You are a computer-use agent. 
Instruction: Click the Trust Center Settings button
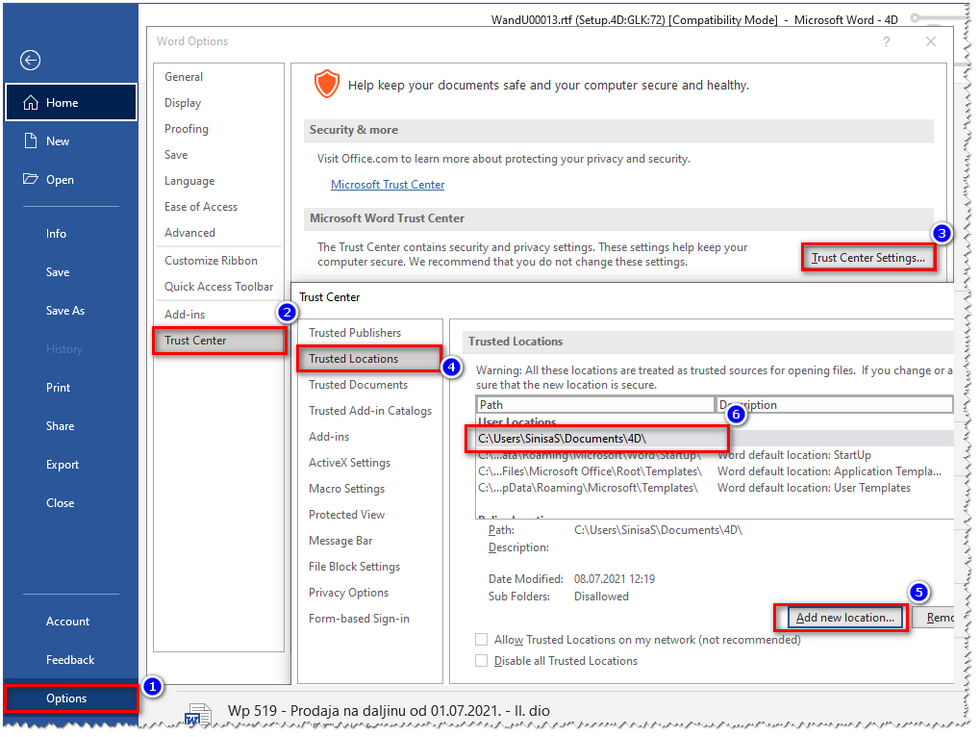coord(868,258)
